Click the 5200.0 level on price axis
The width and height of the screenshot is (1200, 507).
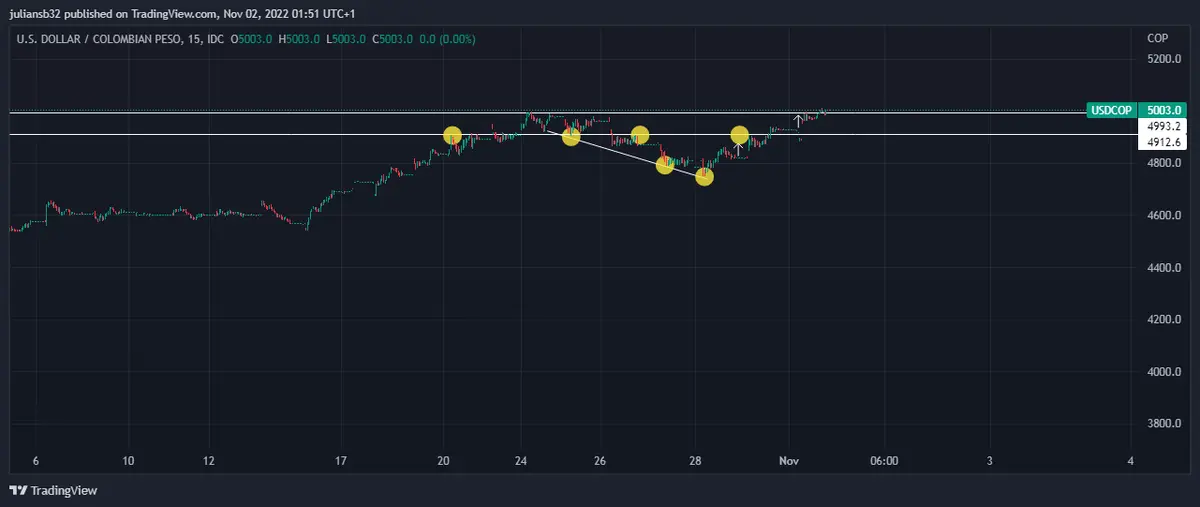tap(1165, 60)
